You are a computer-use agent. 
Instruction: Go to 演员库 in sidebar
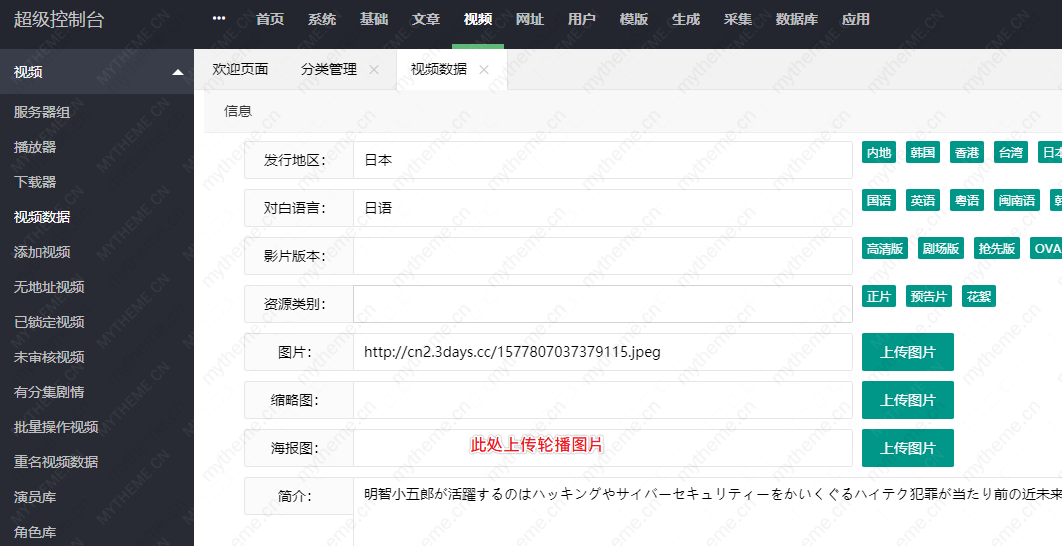(x=35, y=497)
